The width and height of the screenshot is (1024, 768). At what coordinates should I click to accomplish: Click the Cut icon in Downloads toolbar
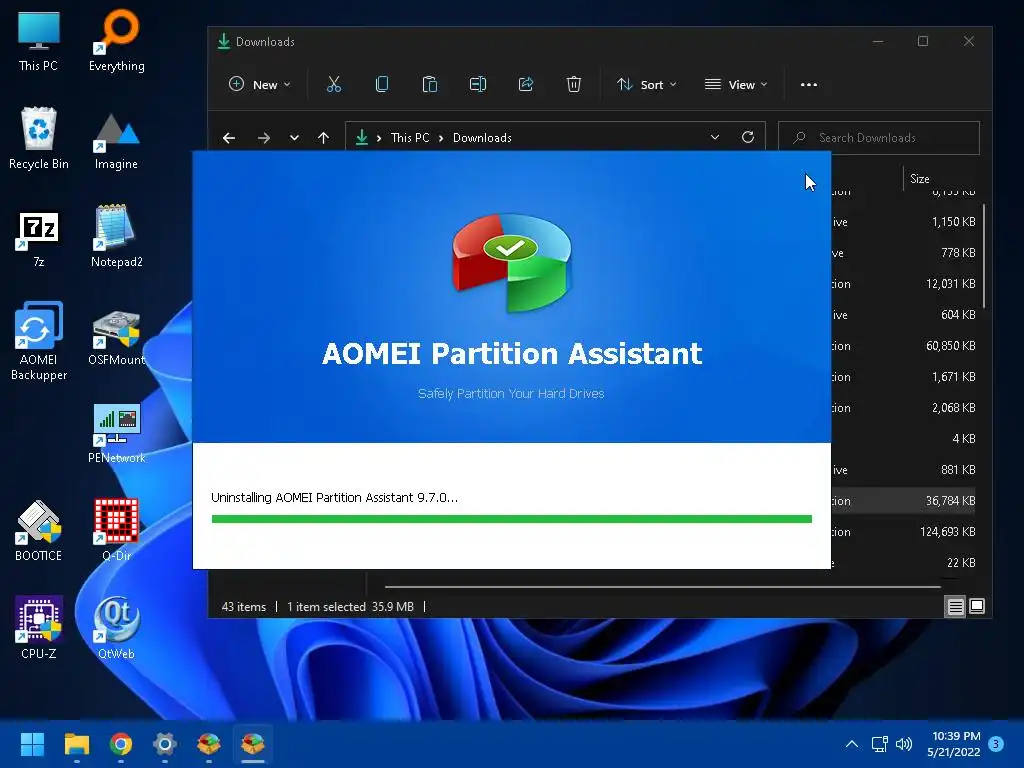pos(334,84)
